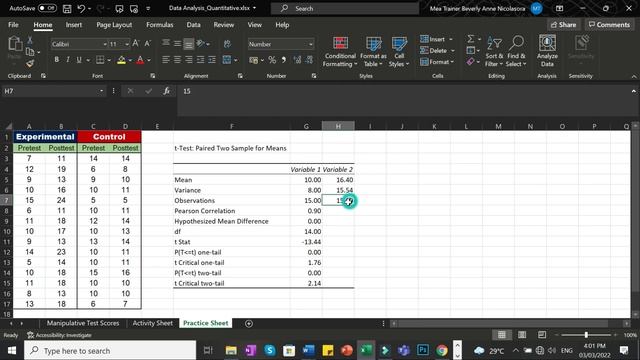Open Photoshop from the taskbar
This screenshot has height=360, width=640.
tap(423, 350)
